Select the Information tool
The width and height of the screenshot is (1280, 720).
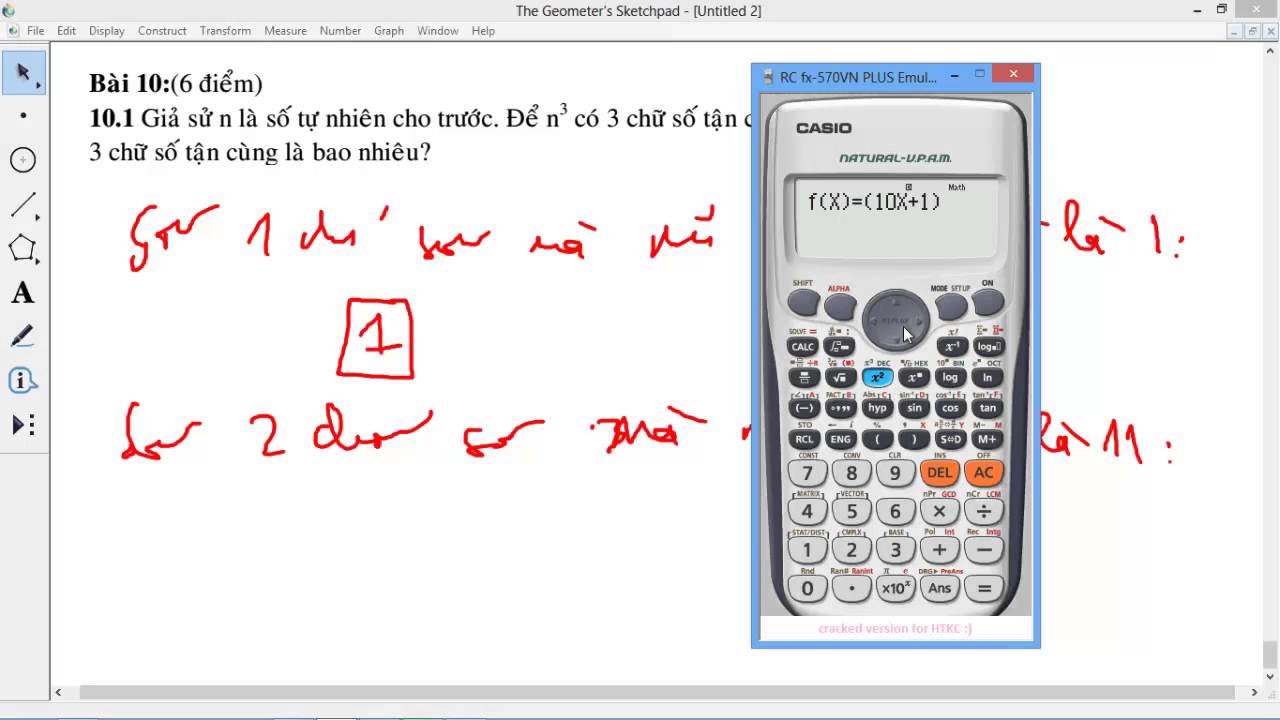[23, 381]
